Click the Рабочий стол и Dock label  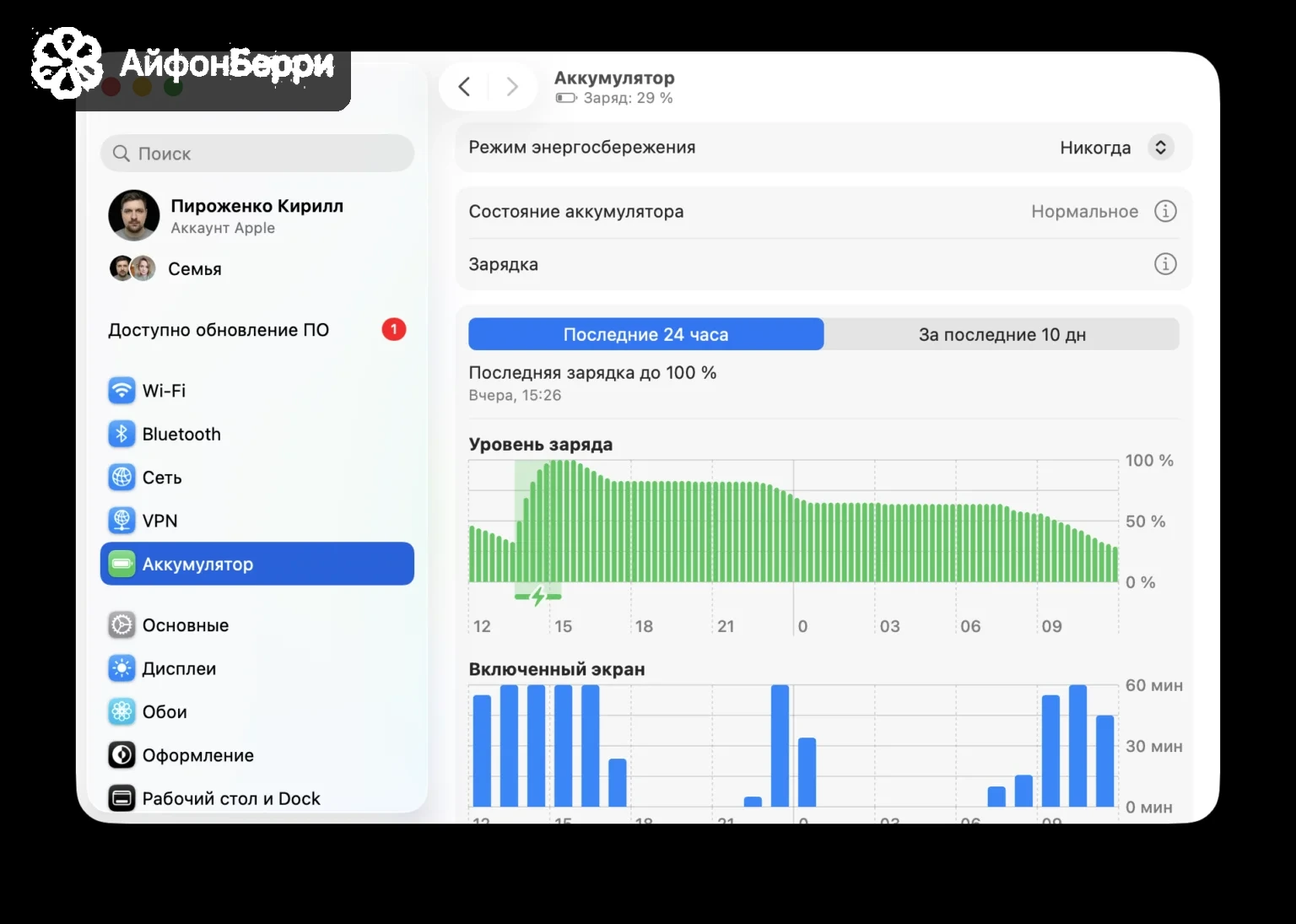click(x=231, y=798)
